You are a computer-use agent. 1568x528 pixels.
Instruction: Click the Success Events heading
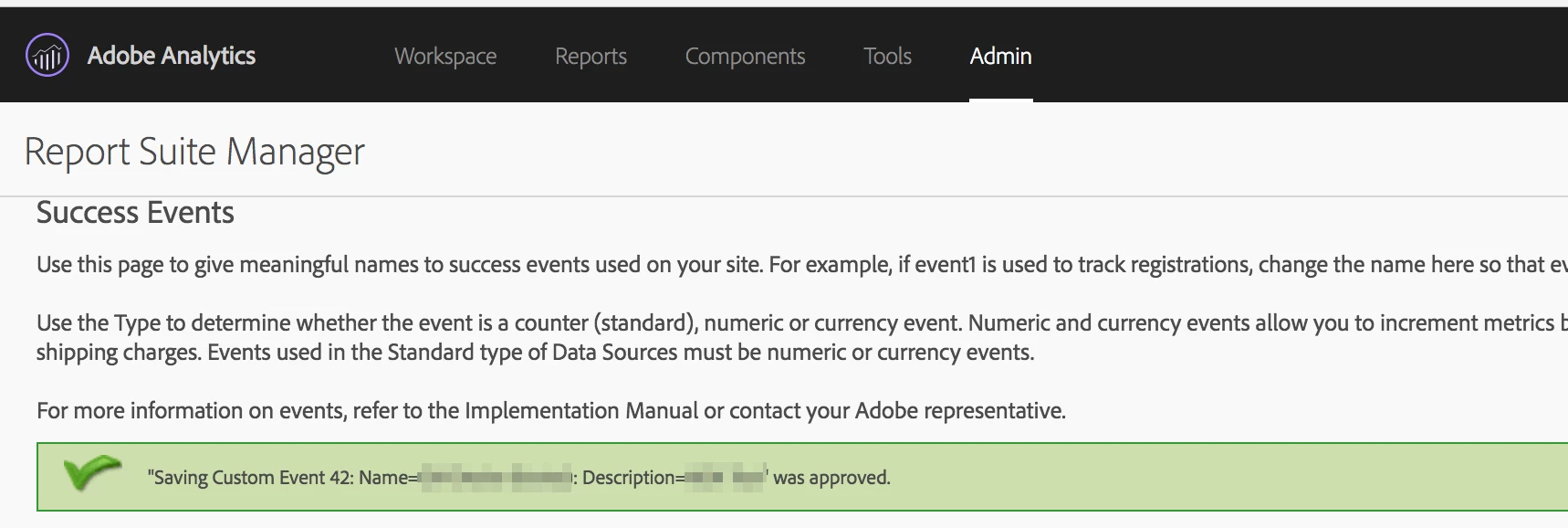point(135,213)
